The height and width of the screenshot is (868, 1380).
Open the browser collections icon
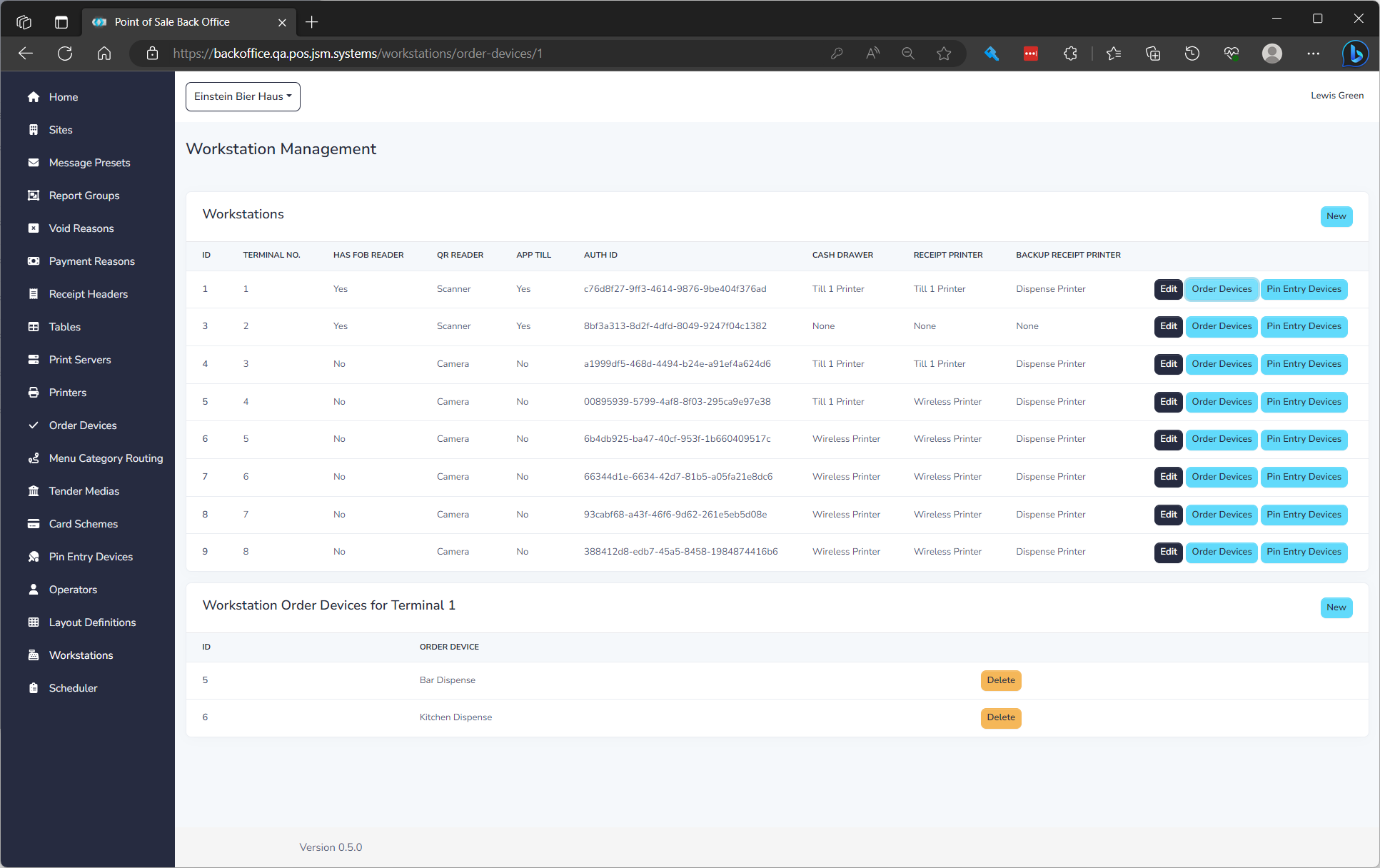(1153, 54)
